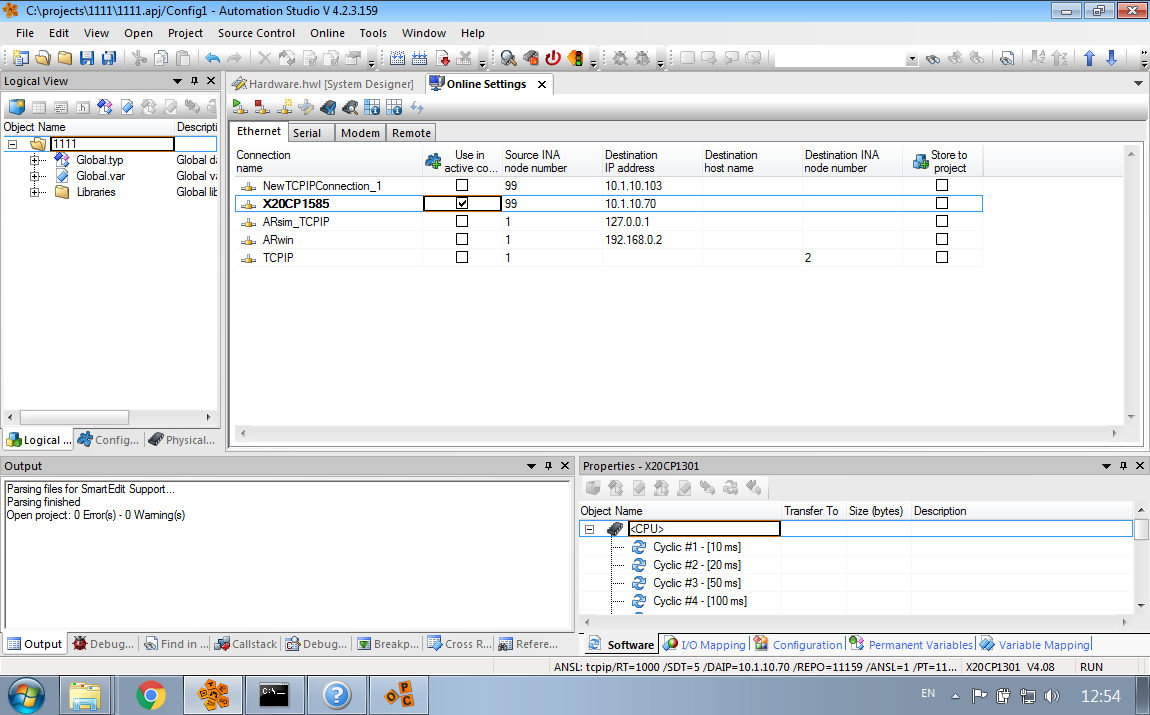Switch to the Serial tab
Screen dimensions: 1150x715
pyautogui.click(x=307, y=133)
